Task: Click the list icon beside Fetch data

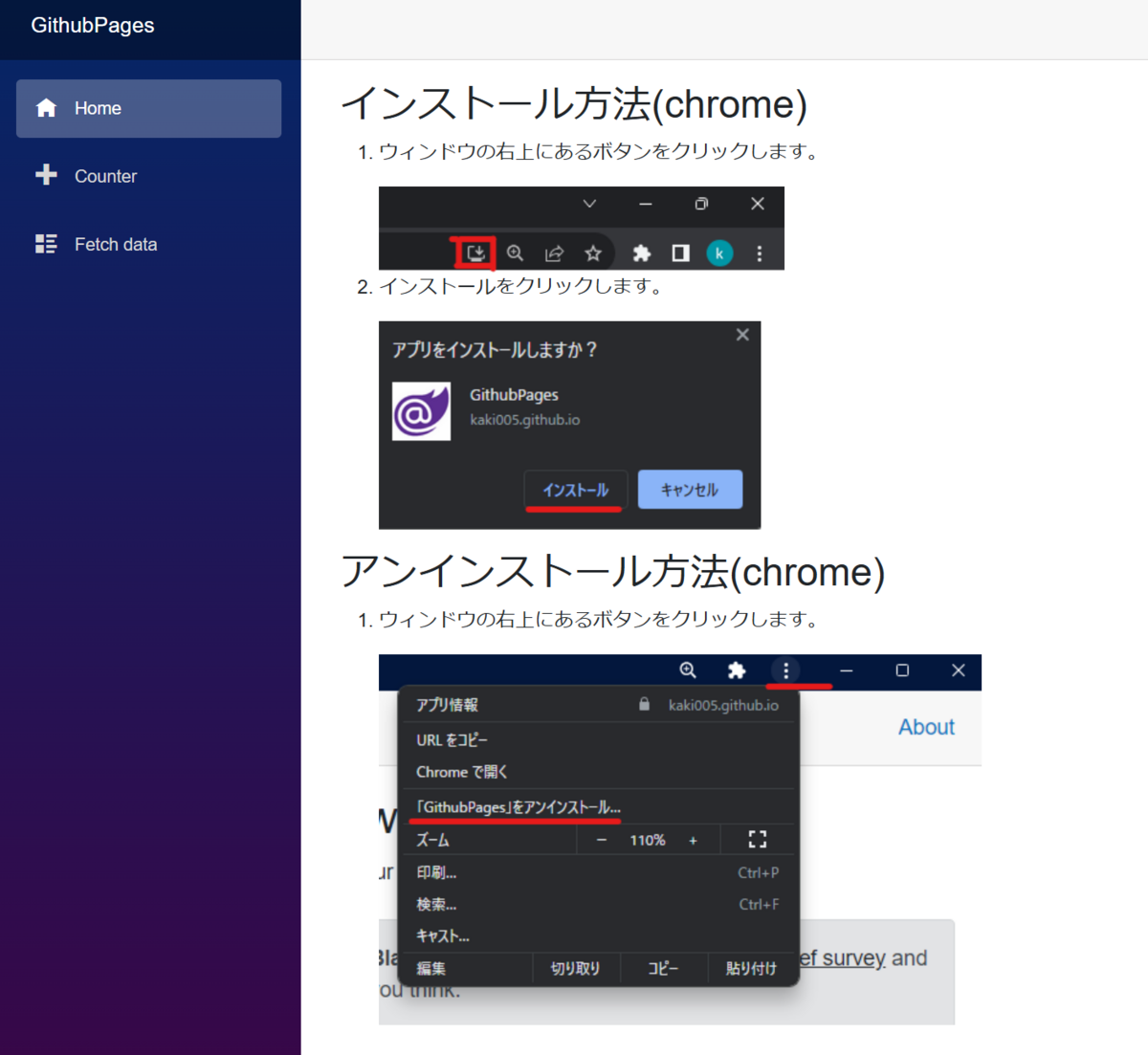Action: [x=46, y=244]
